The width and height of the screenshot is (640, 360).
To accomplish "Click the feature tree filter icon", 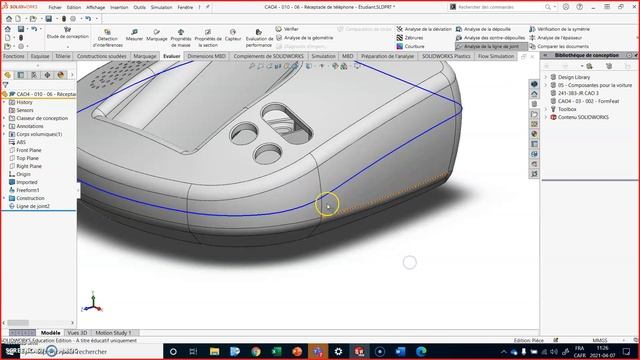I will point(5,85).
